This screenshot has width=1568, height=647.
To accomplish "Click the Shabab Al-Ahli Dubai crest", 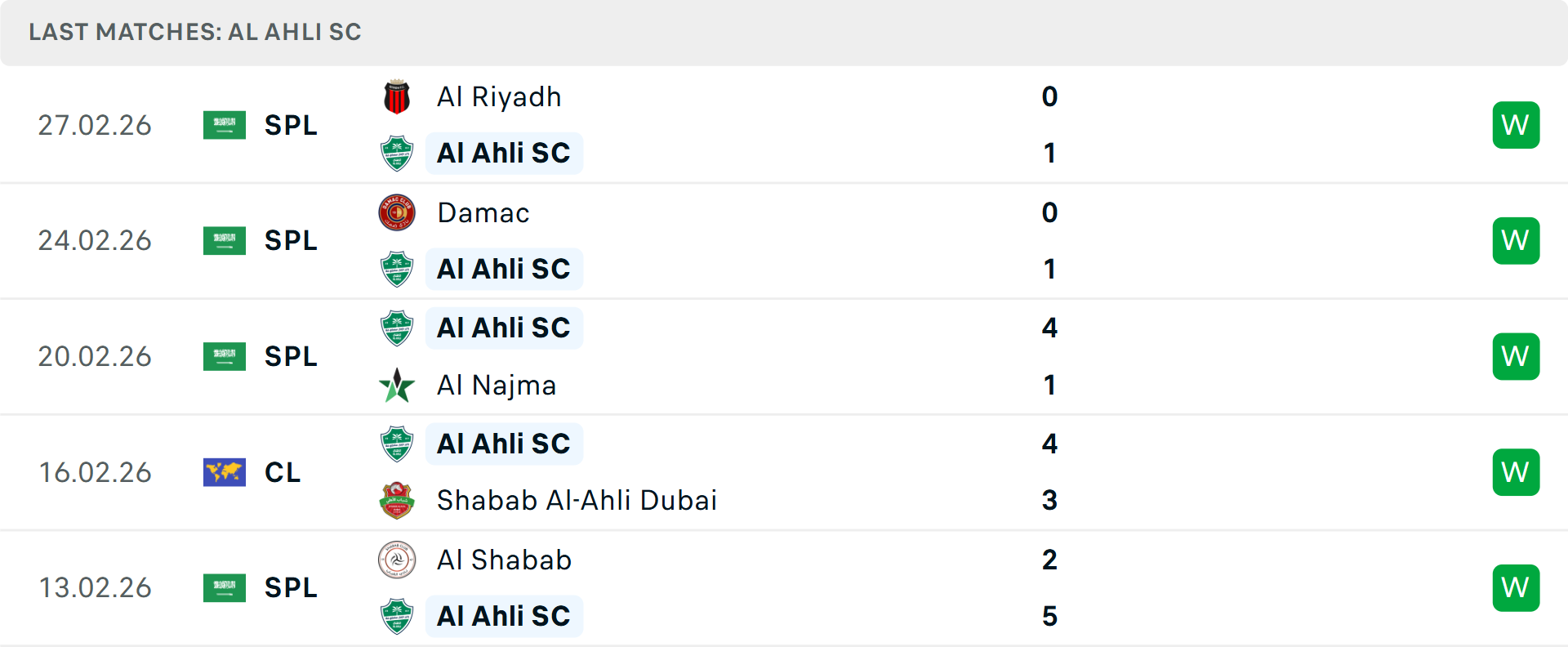I will click(x=397, y=500).
